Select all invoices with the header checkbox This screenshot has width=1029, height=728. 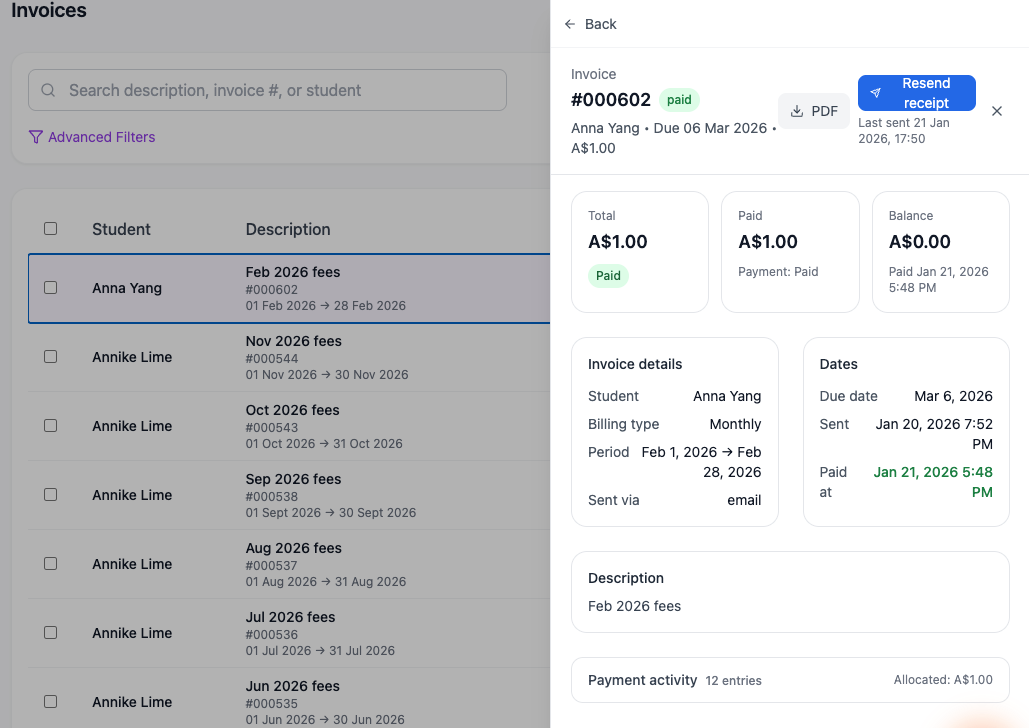(x=50, y=228)
